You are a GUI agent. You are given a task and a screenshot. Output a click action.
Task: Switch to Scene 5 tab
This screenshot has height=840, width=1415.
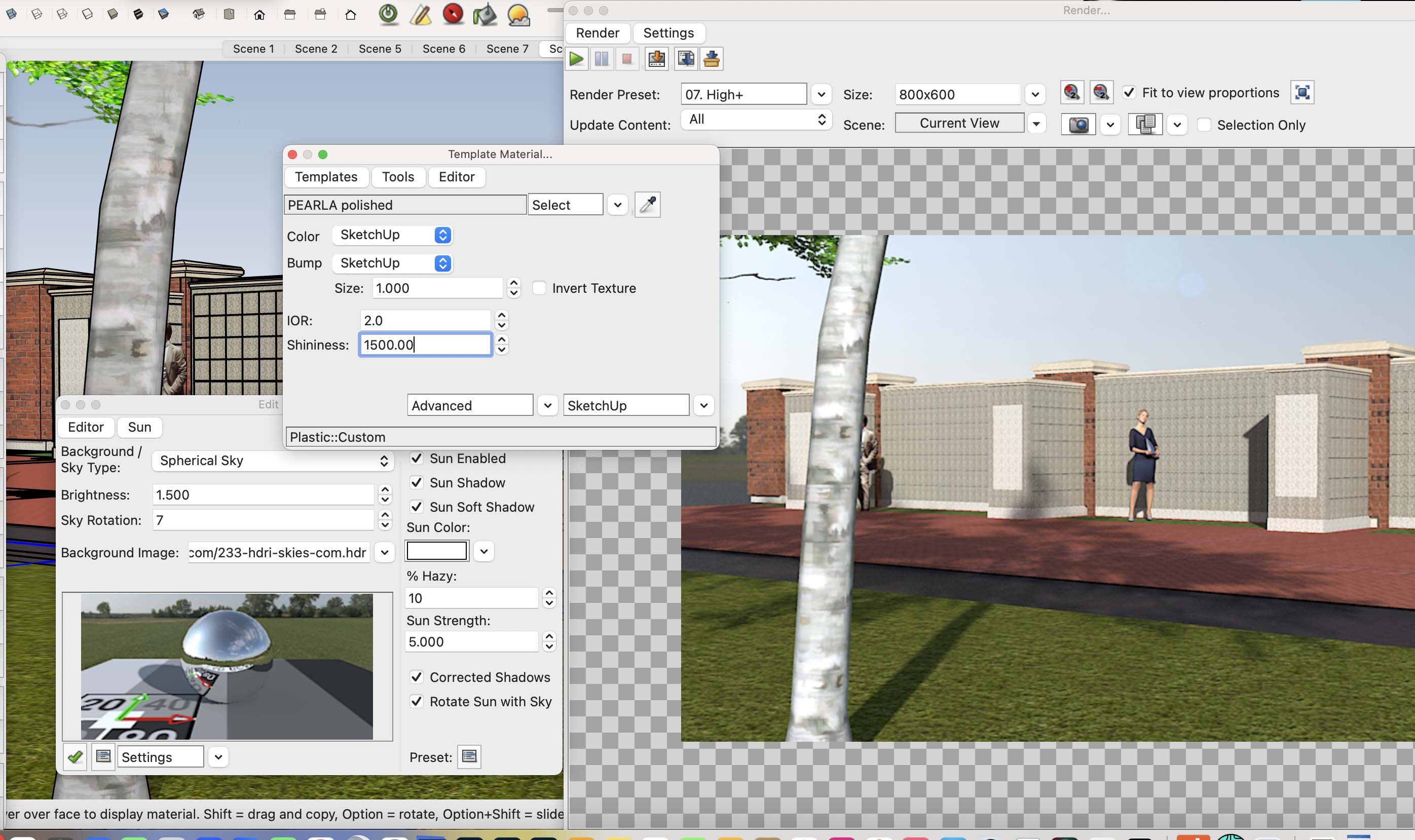380,49
